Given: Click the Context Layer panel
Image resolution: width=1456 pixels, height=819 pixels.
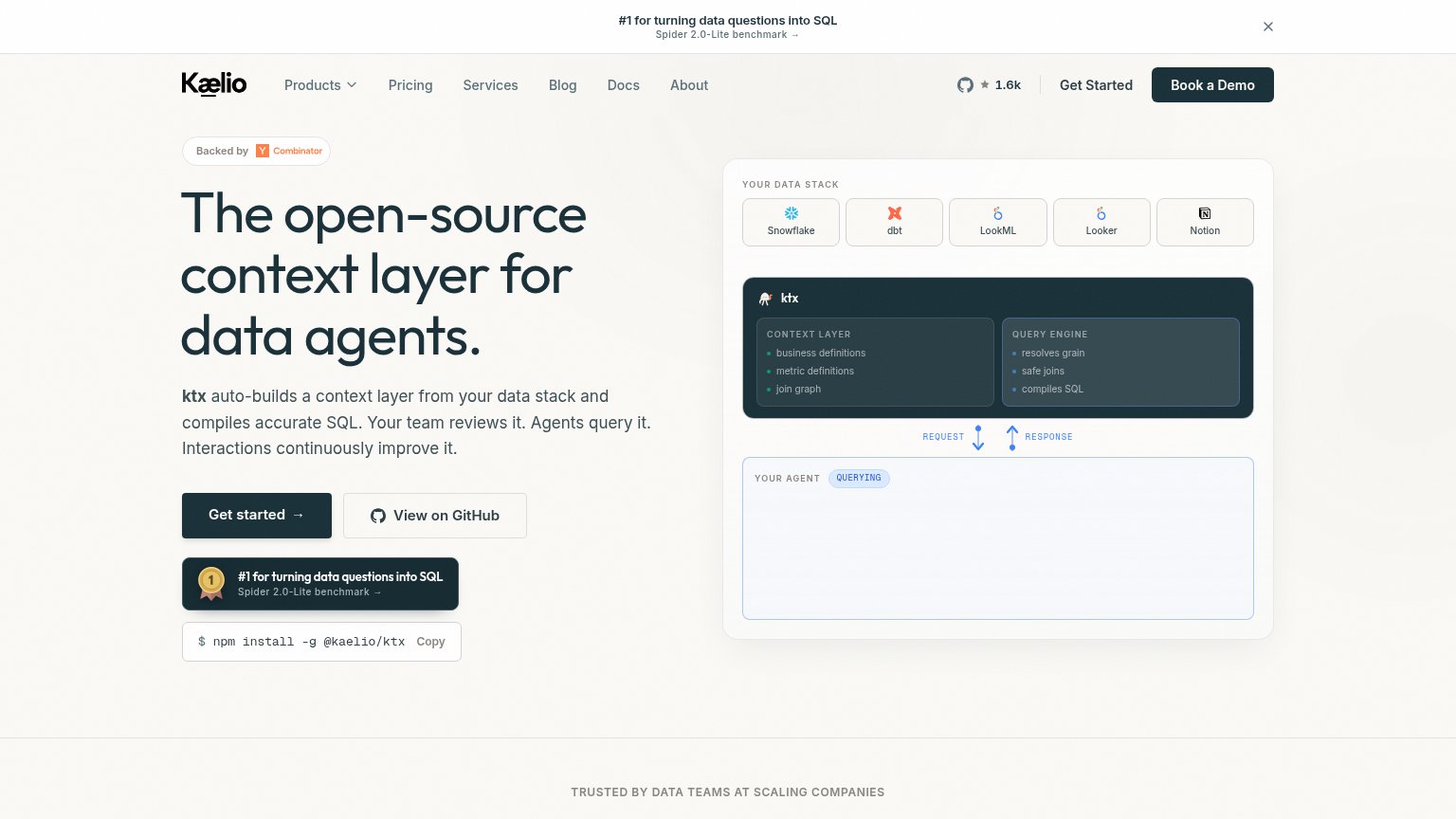Looking at the screenshot, I should 875,362.
